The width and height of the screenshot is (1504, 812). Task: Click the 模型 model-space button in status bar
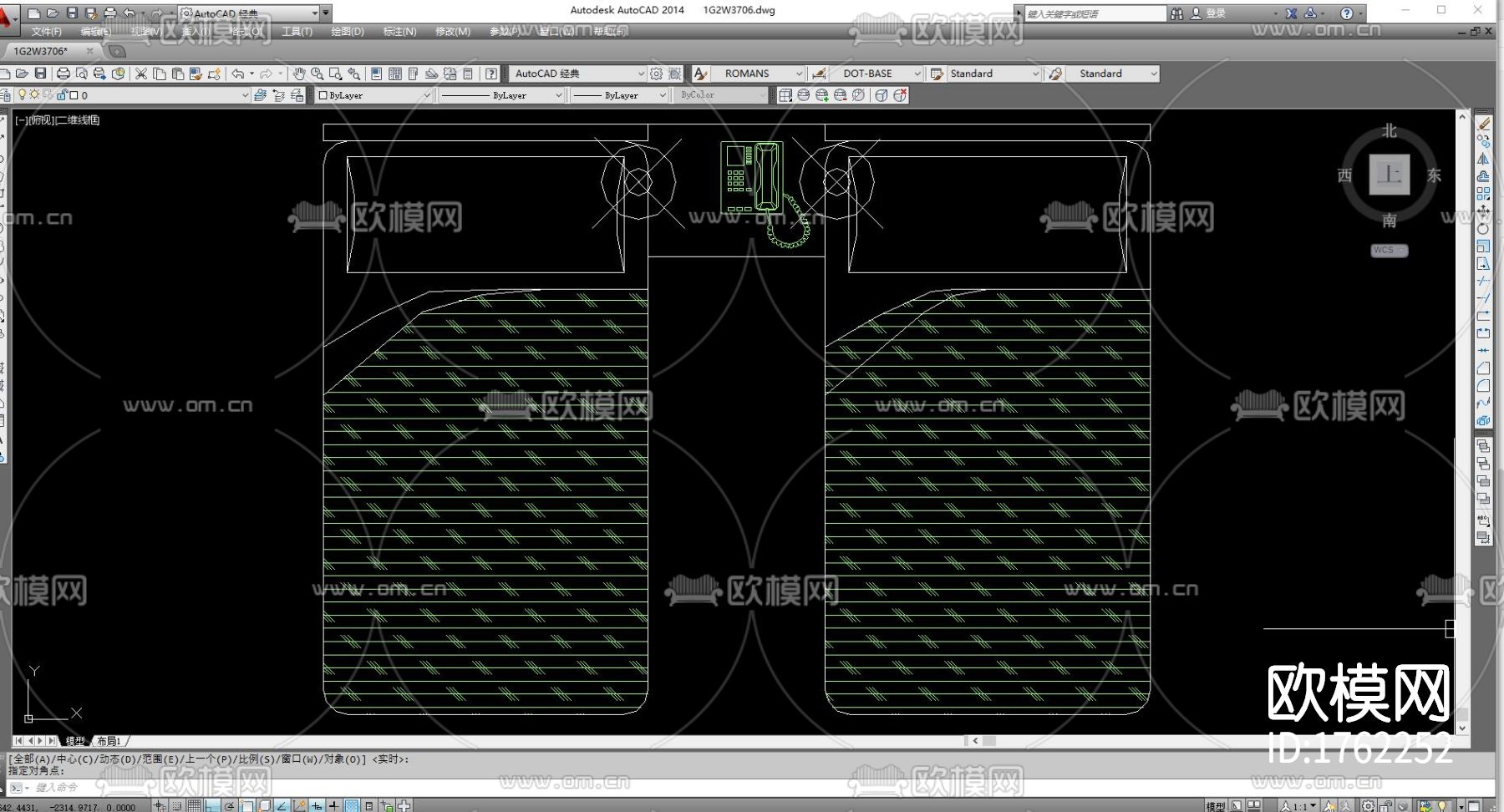coord(1215,806)
